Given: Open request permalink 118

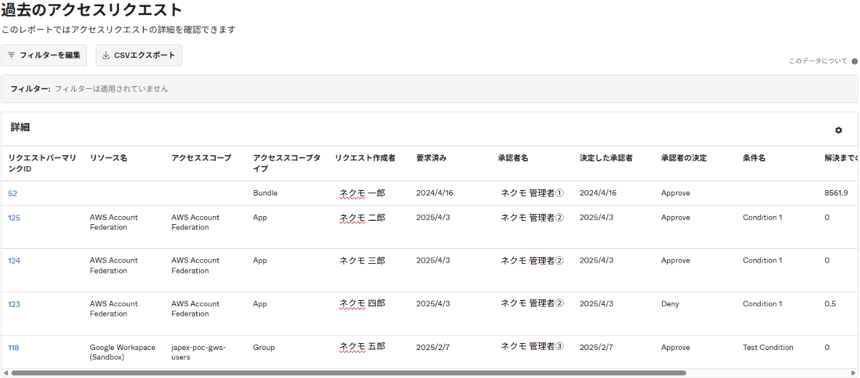Looking at the screenshot, I should tap(14, 347).
